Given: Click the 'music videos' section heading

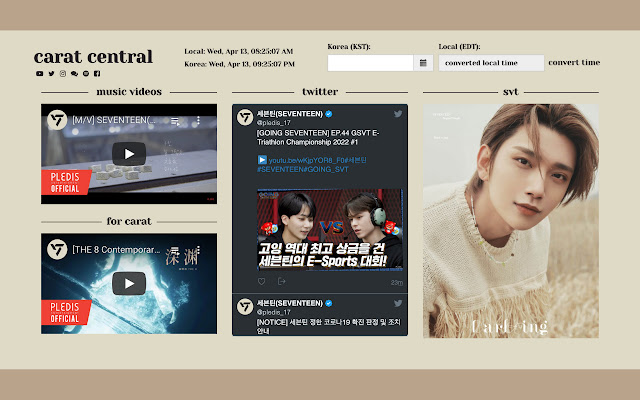Looking at the screenshot, I should pyautogui.click(x=129, y=92).
